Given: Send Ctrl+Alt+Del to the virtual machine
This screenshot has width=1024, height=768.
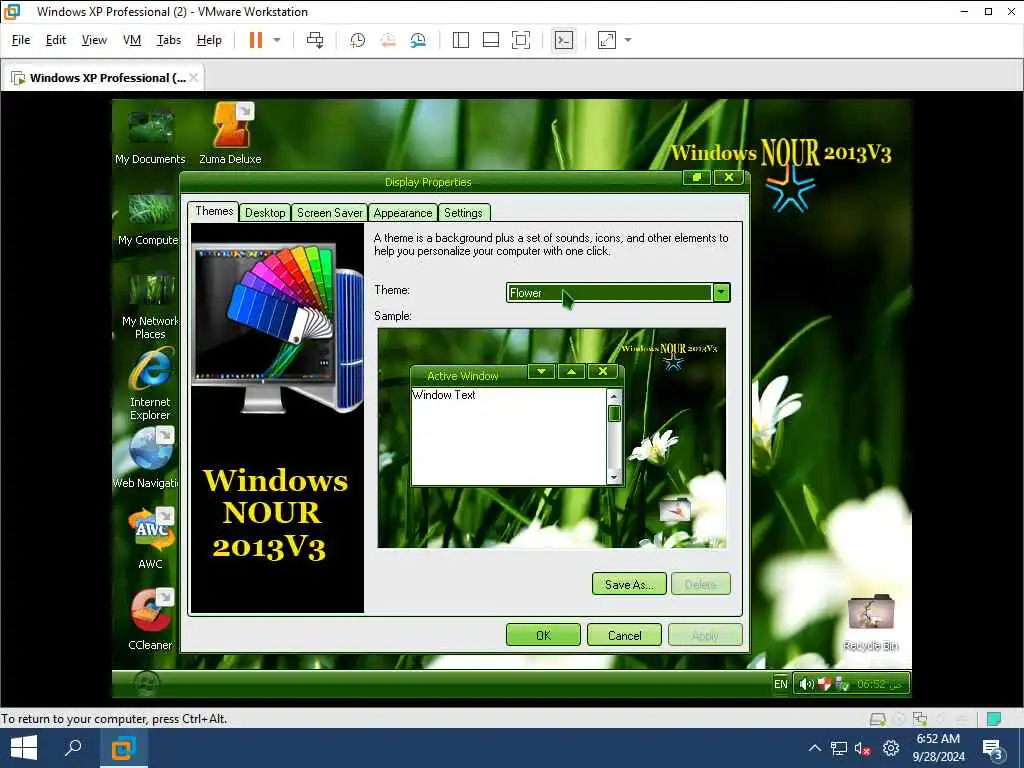Looking at the screenshot, I should click(x=315, y=40).
